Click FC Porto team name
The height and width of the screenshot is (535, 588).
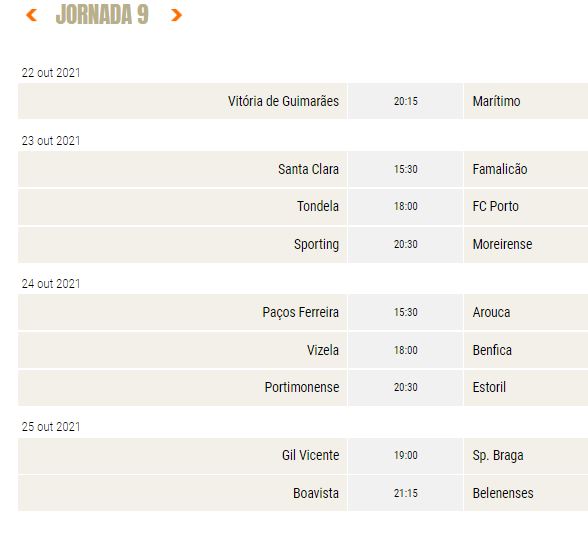[x=495, y=206]
